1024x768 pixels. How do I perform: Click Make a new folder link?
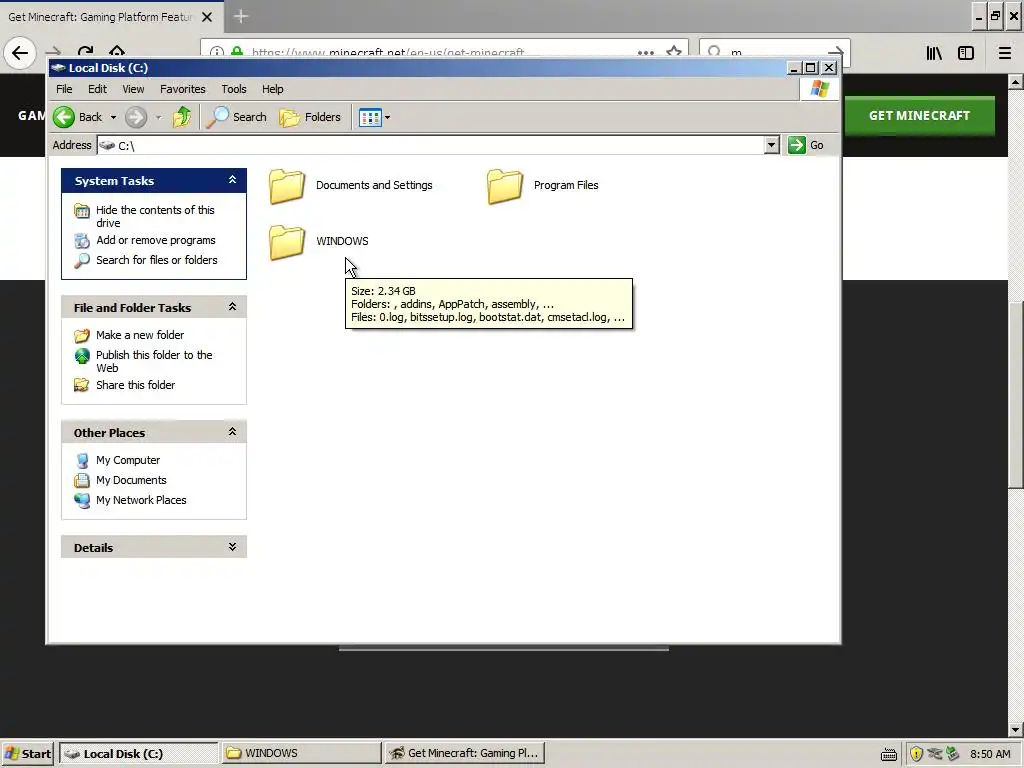pyautogui.click(x=140, y=335)
